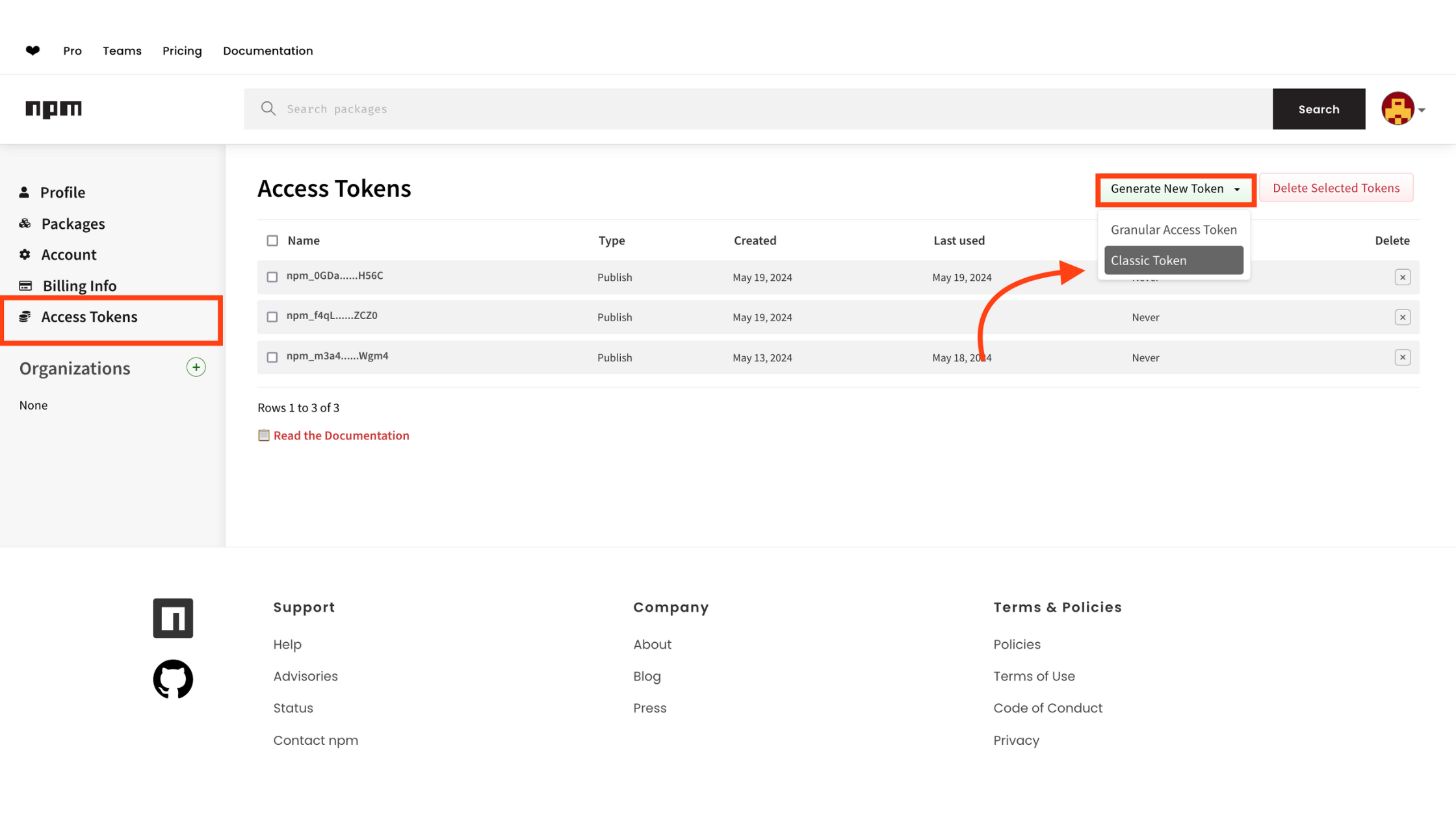Click the Billing Info card icon
This screenshot has width=1456, height=819.
[25, 285]
